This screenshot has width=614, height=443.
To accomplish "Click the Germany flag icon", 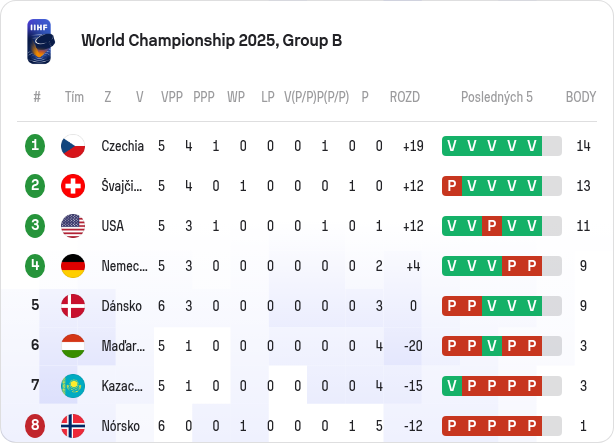I will click(73, 266).
